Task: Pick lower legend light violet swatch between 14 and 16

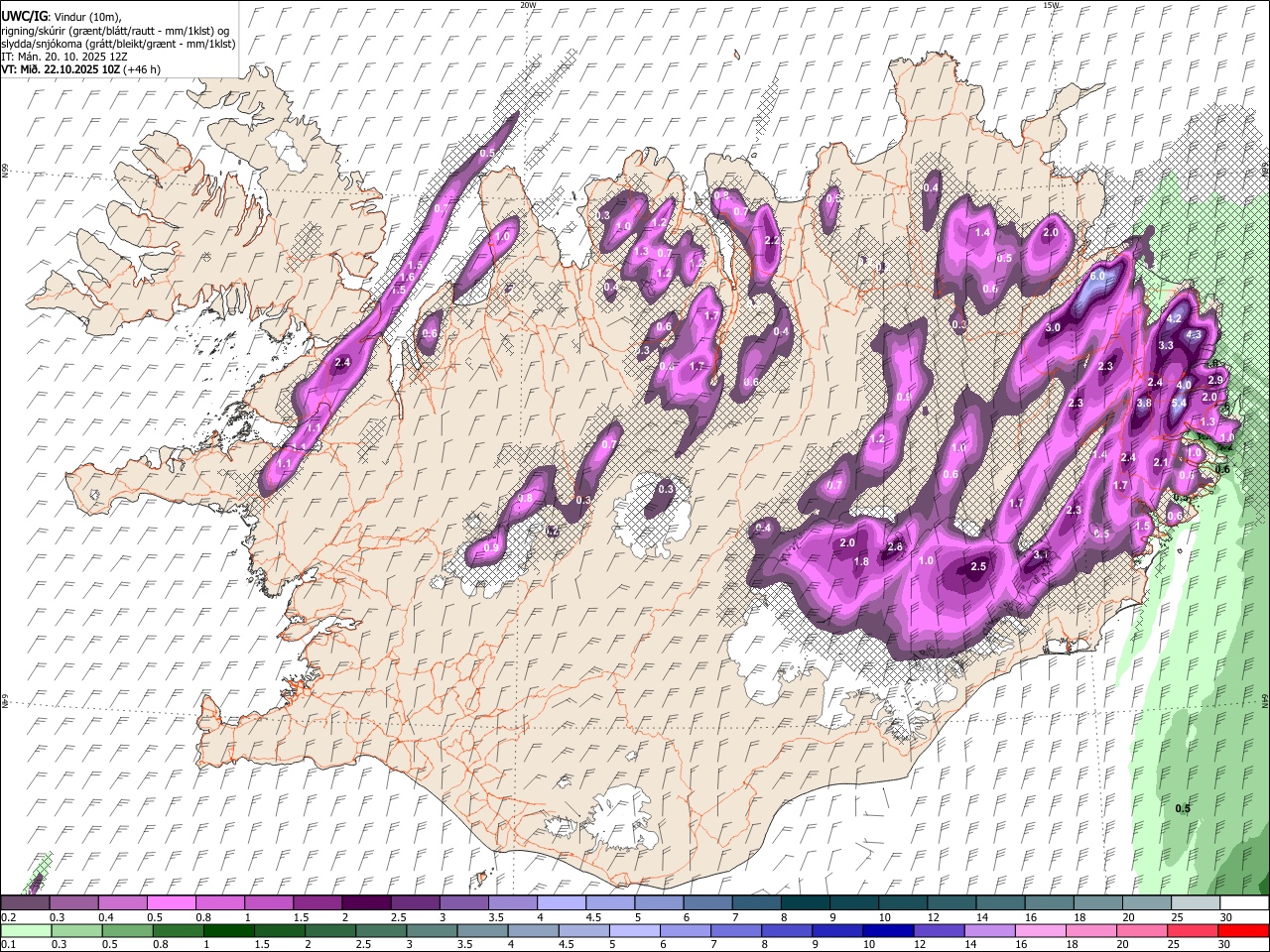Action: 990,931
